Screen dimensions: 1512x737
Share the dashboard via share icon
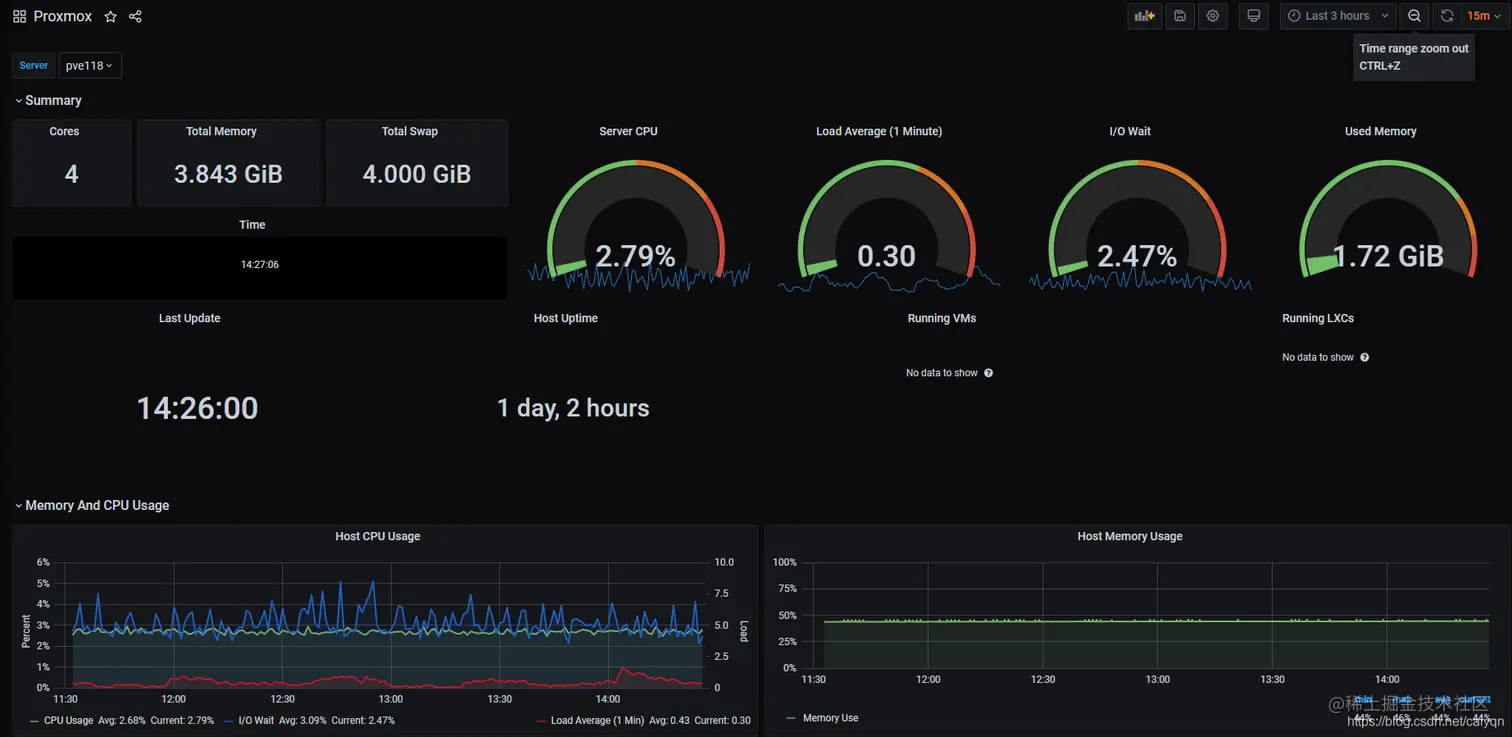[x=136, y=16]
